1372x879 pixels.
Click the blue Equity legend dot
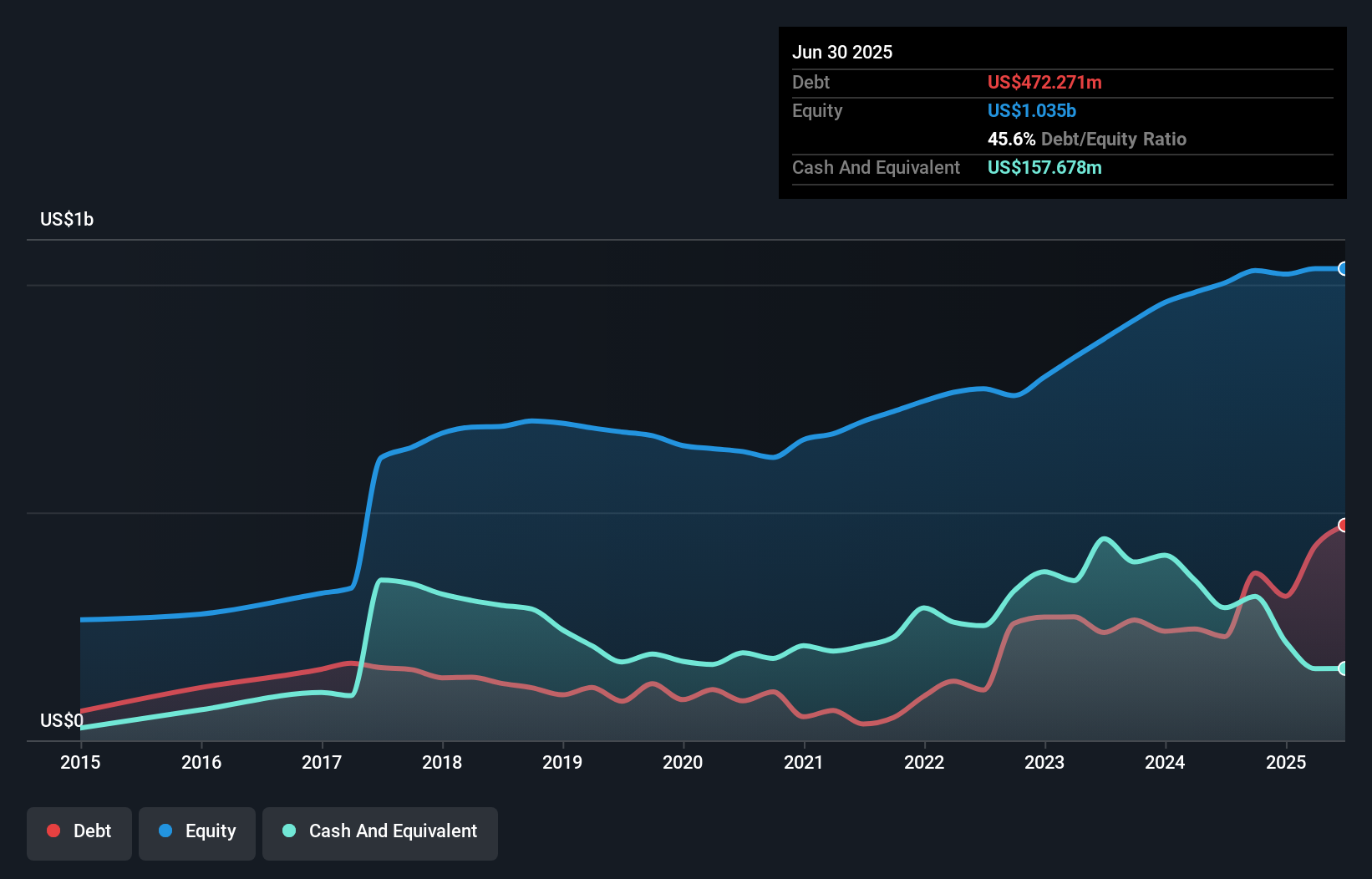click(x=165, y=831)
